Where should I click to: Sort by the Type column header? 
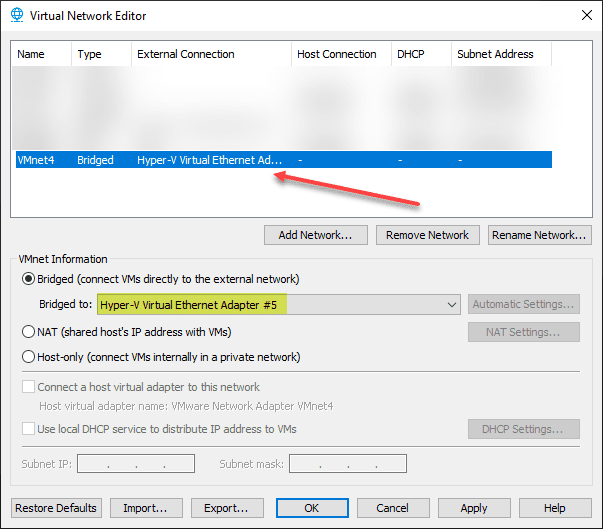click(x=102, y=54)
